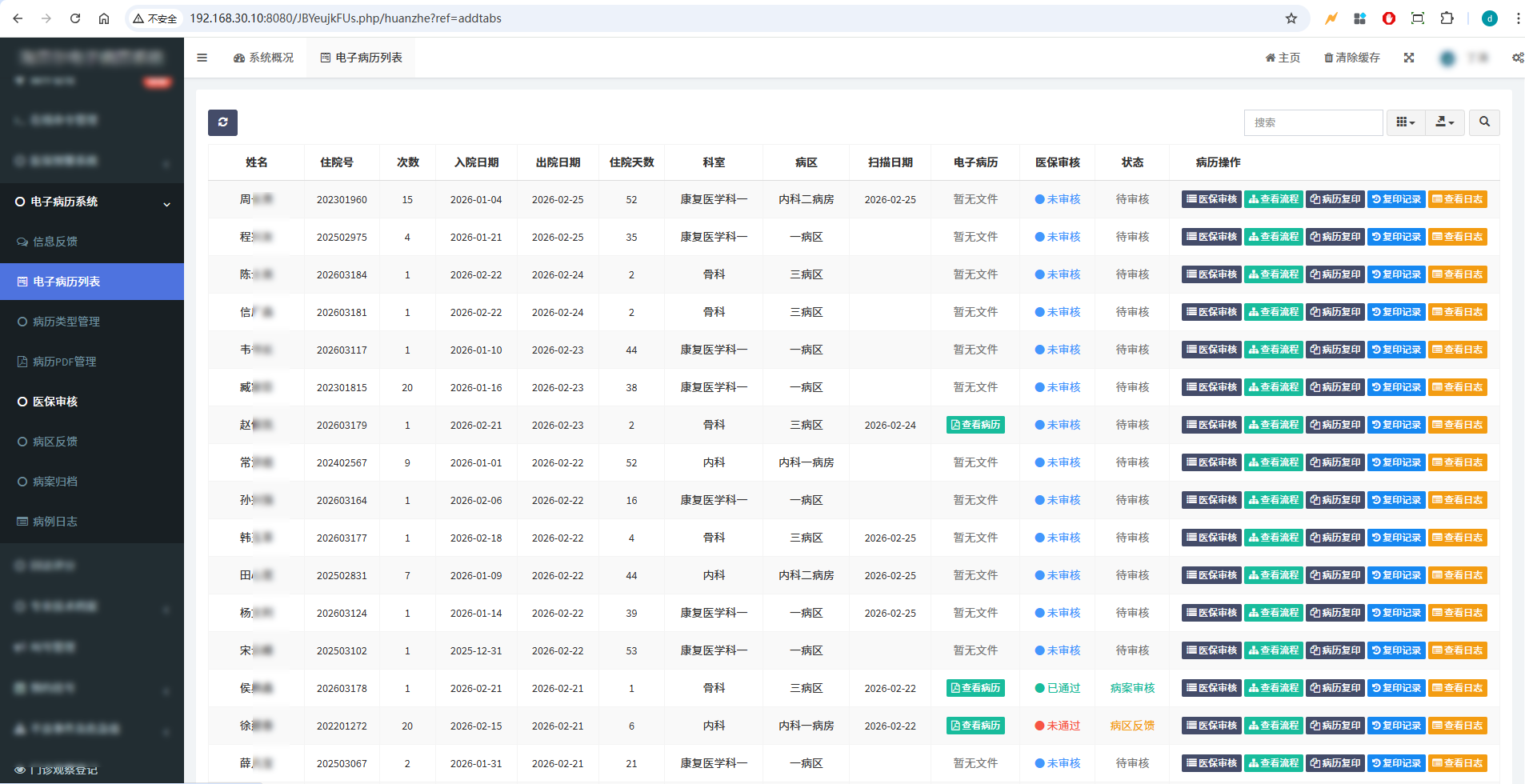Open the column visibility dropdown

[1405, 122]
